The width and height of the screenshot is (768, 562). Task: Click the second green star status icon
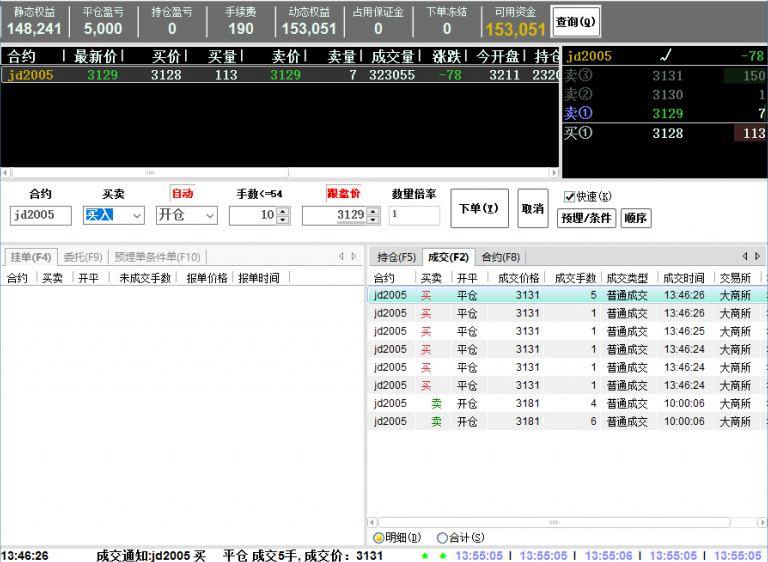(x=443, y=556)
